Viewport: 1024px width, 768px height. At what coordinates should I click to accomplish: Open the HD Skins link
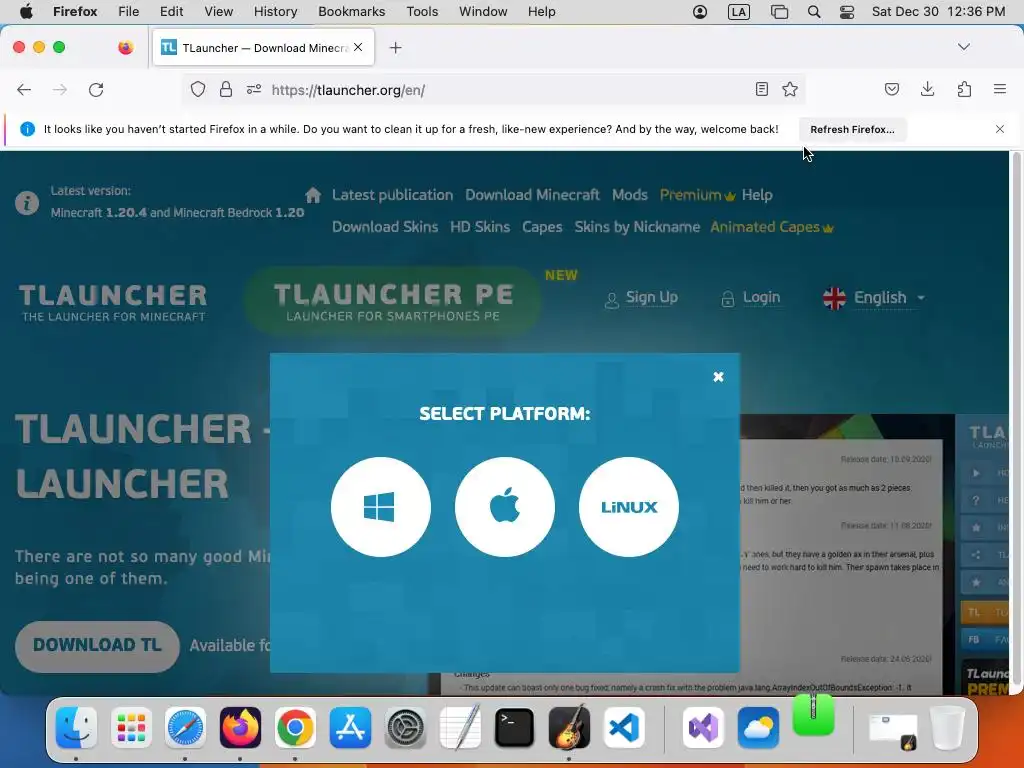(x=480, y=227)
